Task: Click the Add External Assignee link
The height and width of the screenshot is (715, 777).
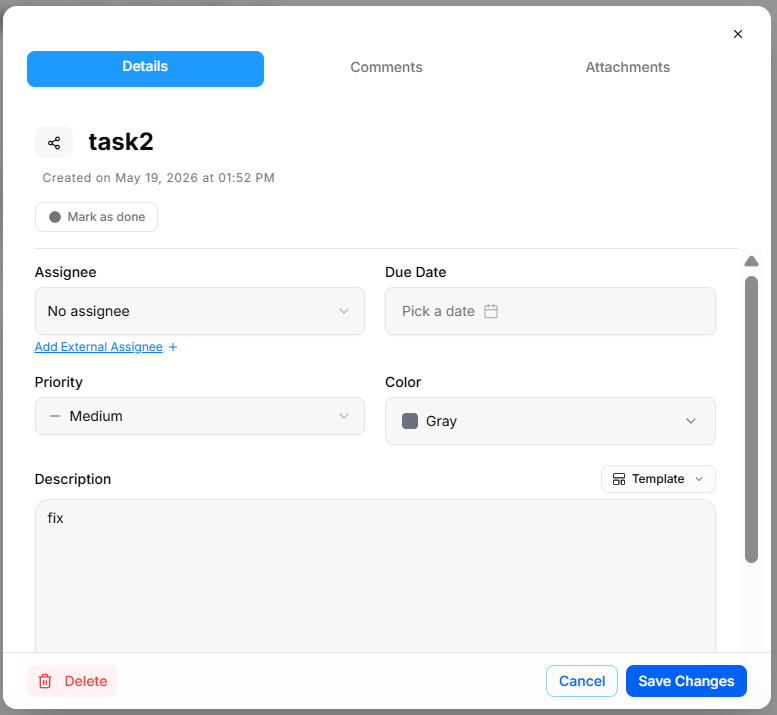Action: [99, 347]
